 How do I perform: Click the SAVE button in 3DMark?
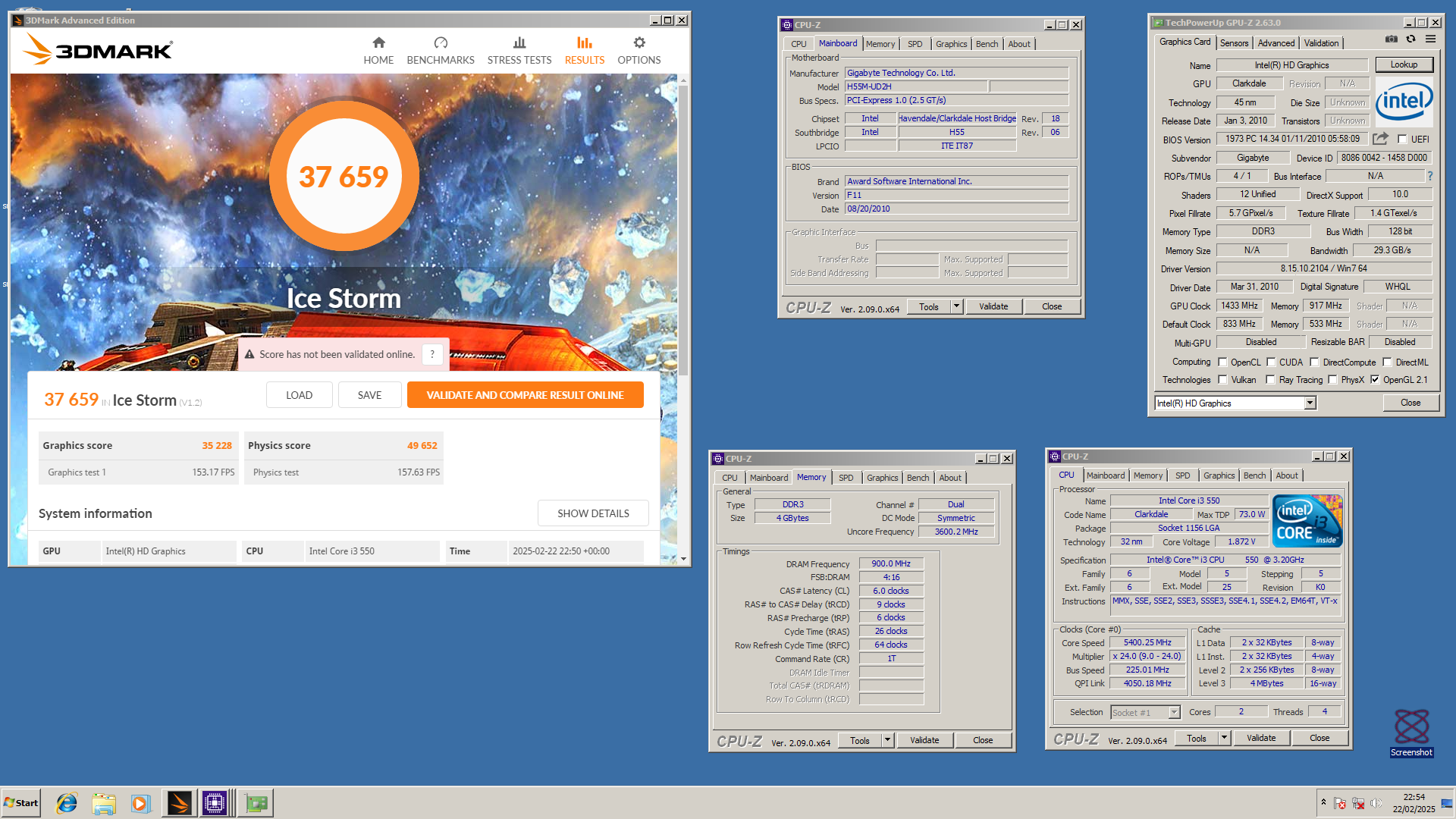(369, 395)
